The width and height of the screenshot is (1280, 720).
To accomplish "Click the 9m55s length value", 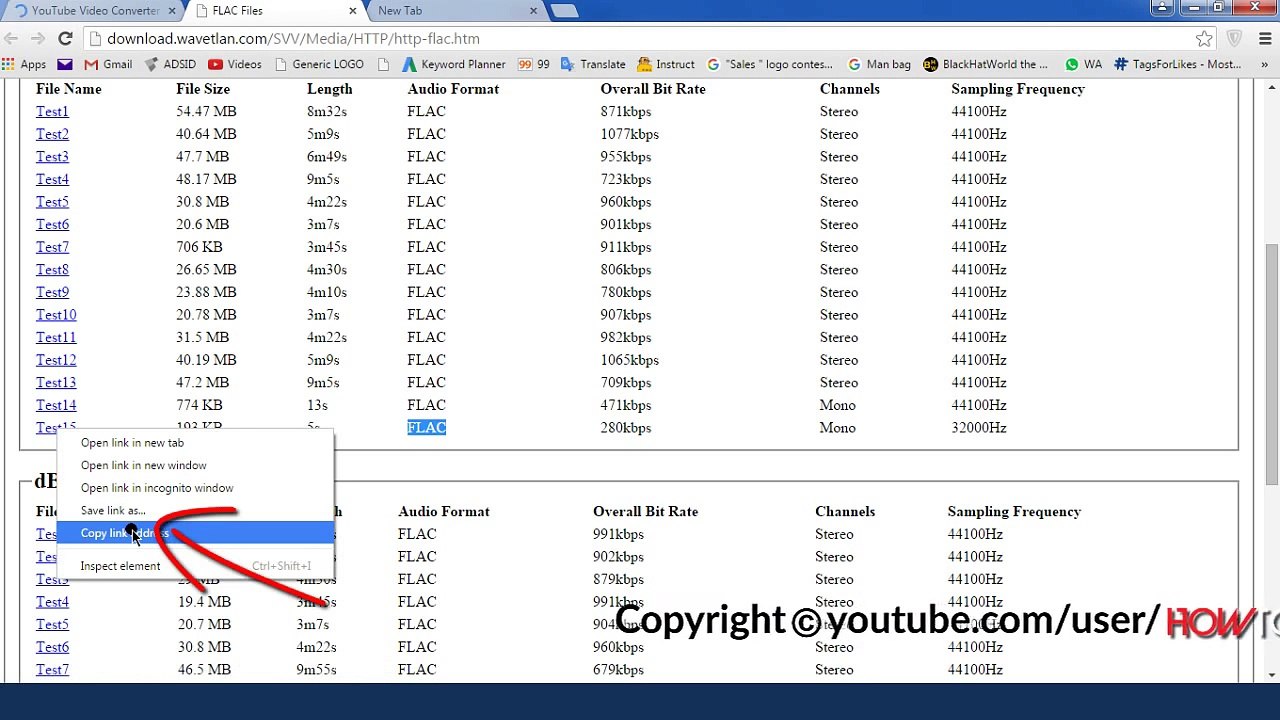I will [x=316, y=670].
